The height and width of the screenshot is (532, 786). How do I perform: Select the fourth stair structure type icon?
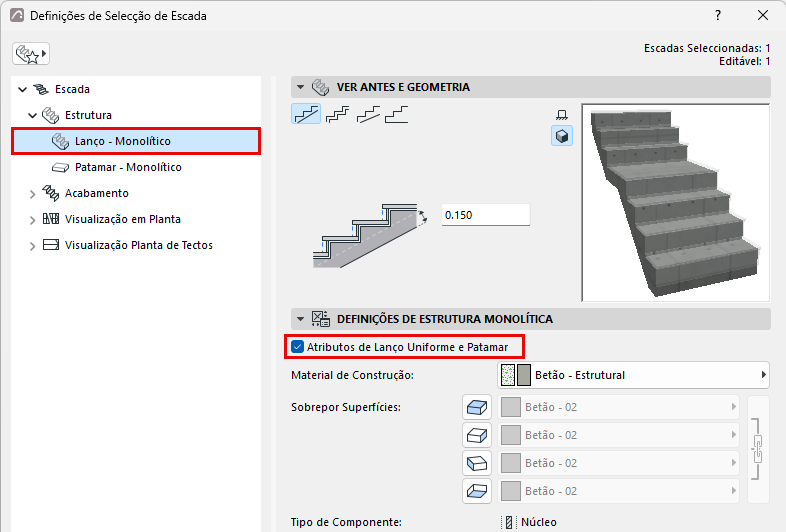[x=397, y=114]
